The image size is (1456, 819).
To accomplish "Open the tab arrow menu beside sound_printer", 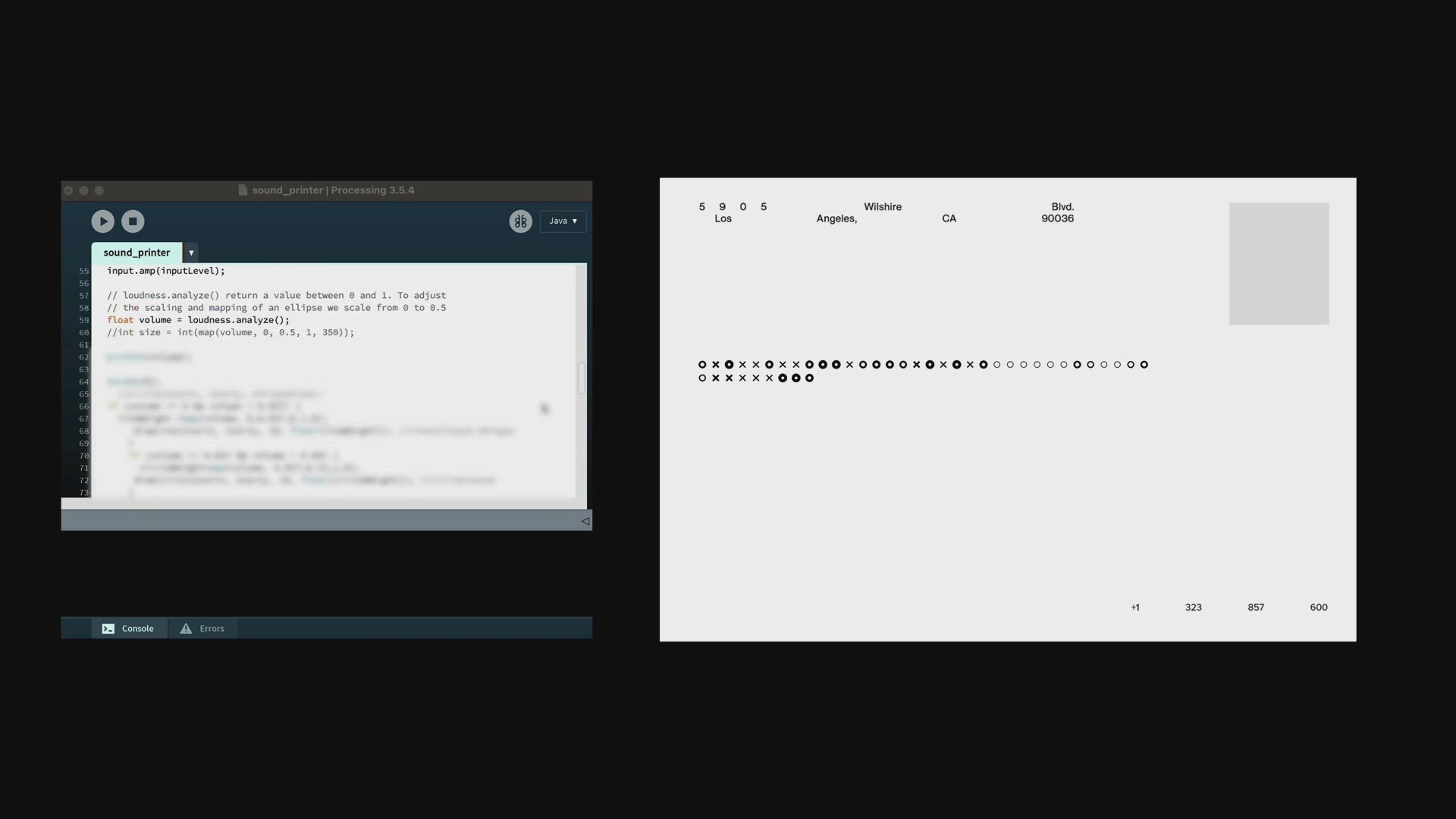I will coord(191,253).
